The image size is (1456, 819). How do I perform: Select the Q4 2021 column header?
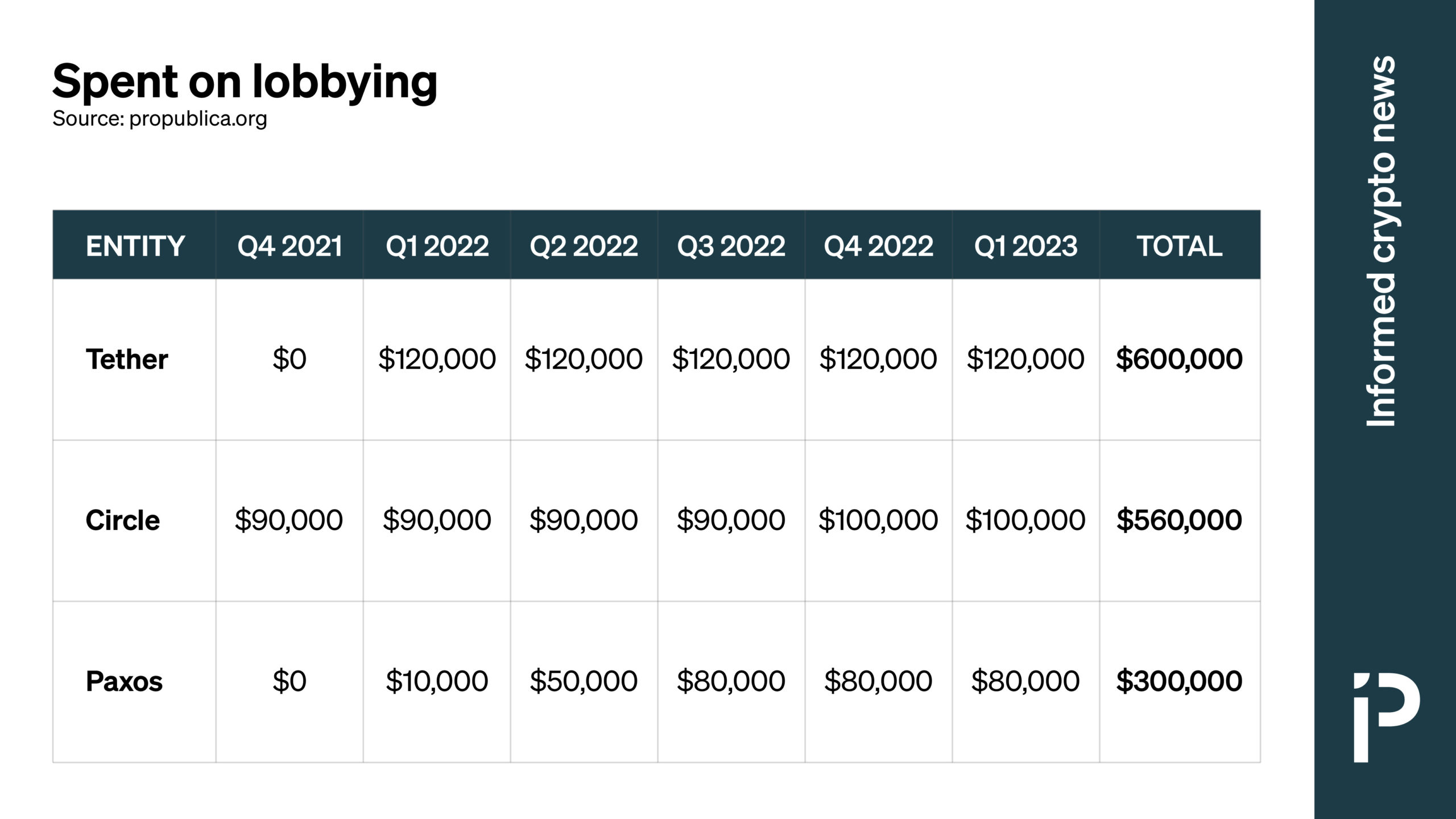pyautogui.click(x=289, y=245)
